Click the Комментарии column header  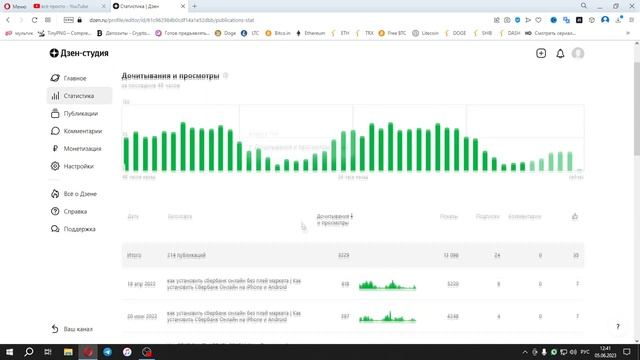tap(524, 216)
